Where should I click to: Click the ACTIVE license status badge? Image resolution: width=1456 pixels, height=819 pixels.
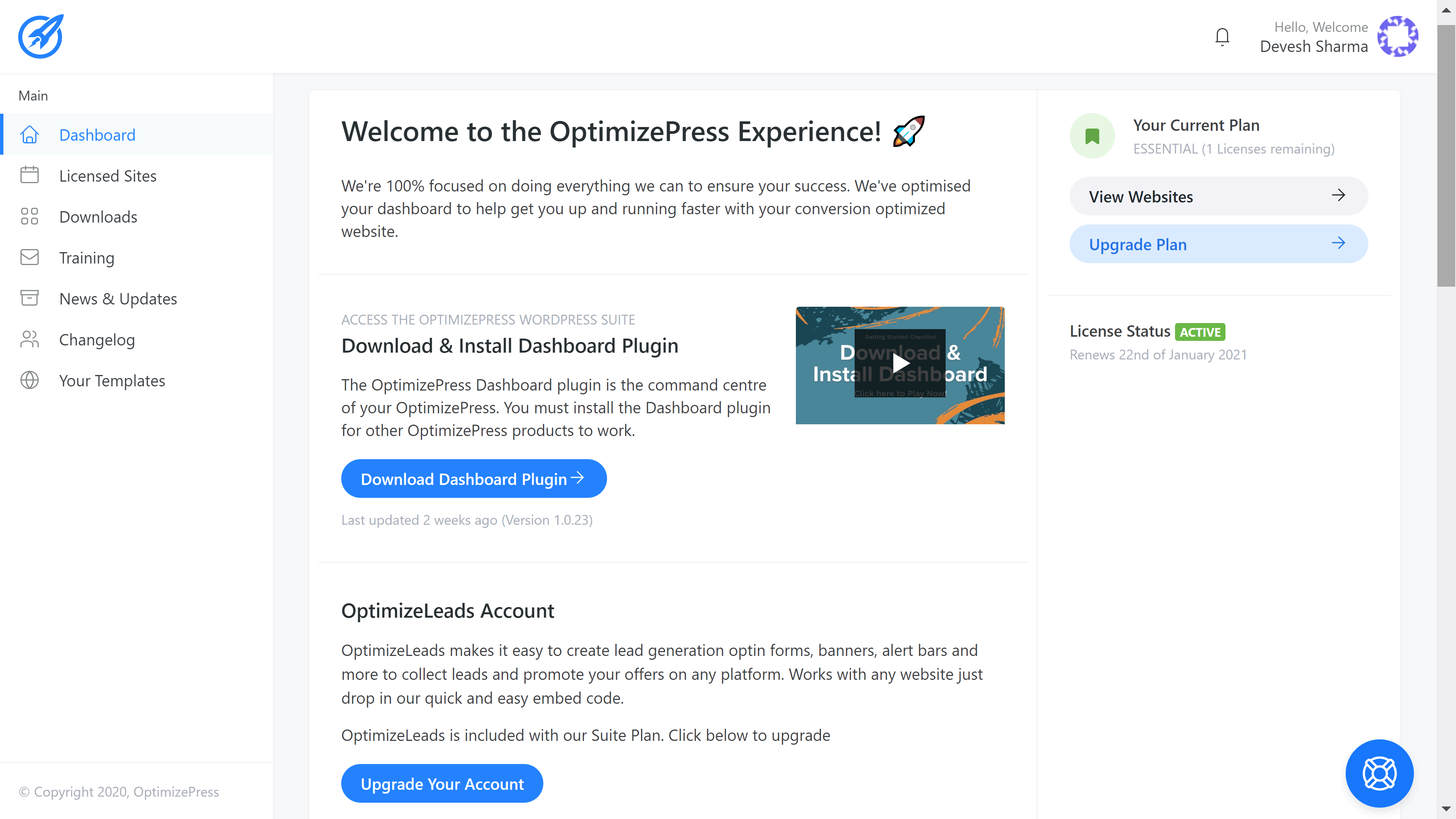(1200, 332)
